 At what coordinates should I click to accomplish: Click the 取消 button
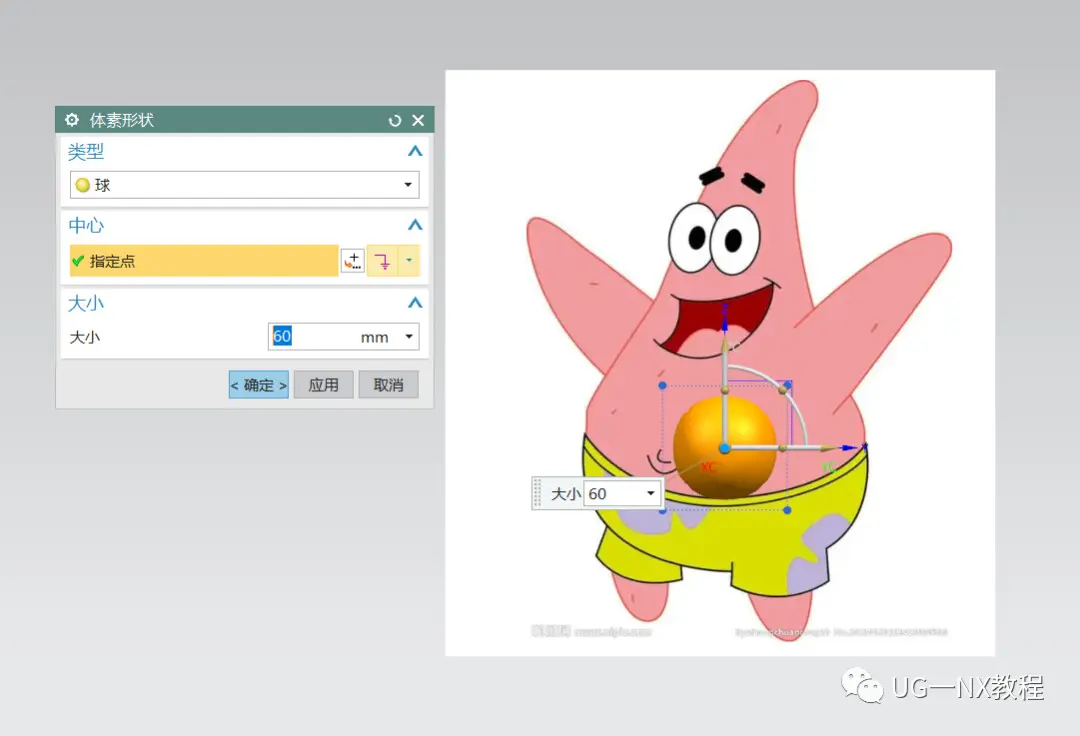point(388,385)
